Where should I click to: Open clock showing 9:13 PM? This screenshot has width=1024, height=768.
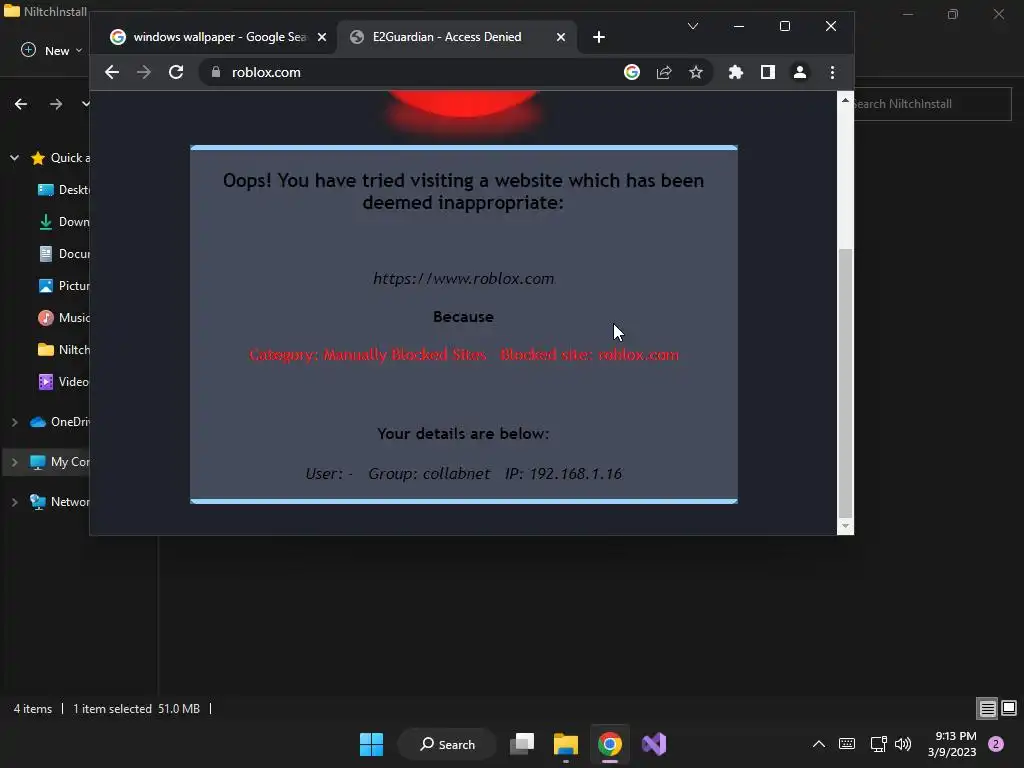(952, 744)
